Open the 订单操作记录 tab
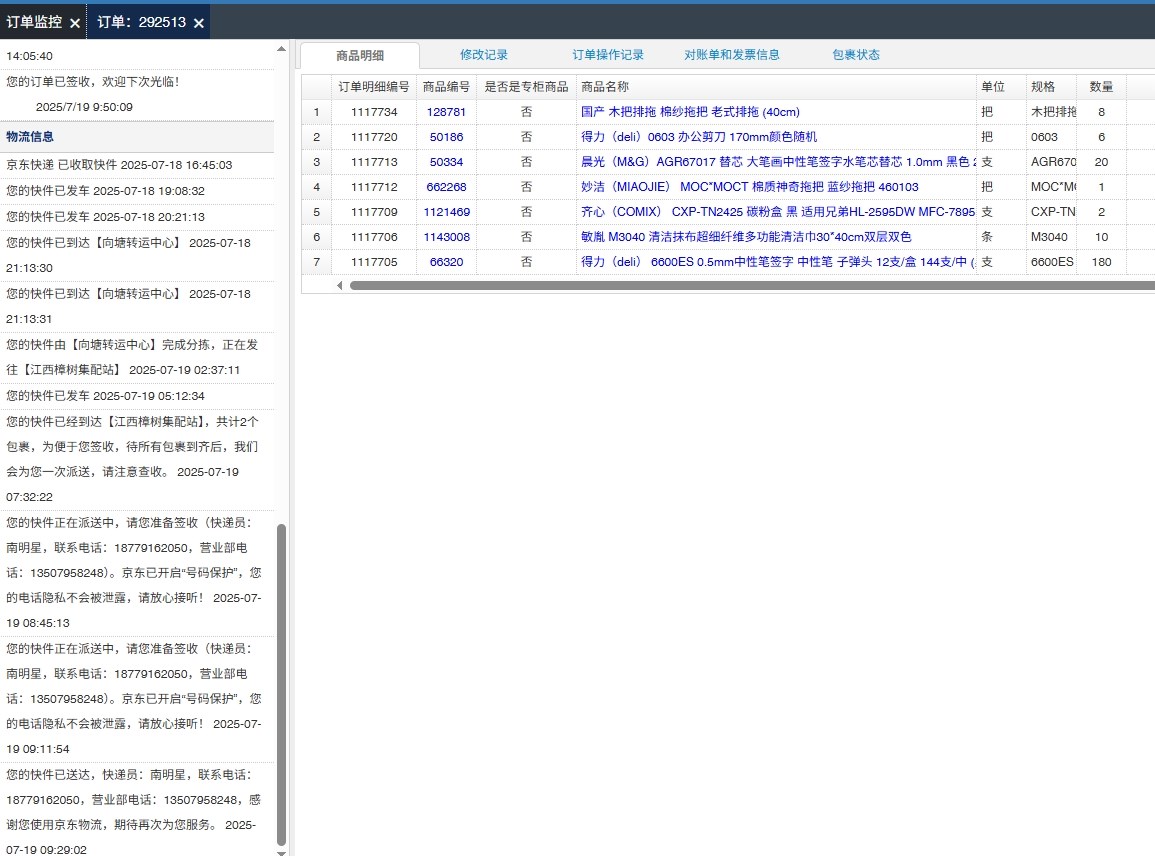 point(608,55)
